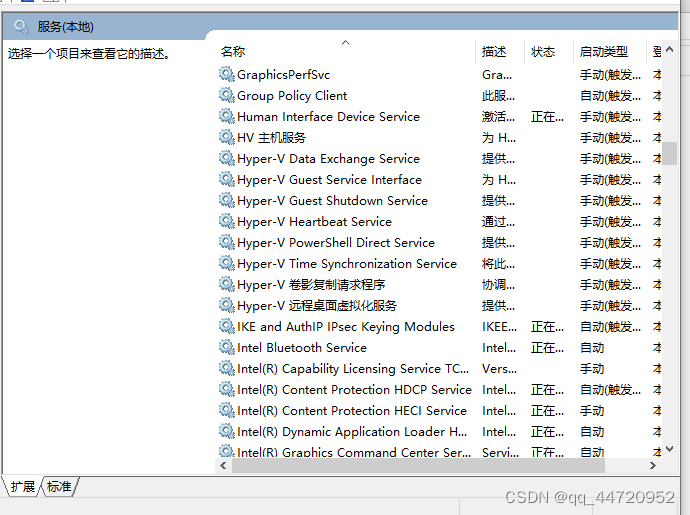The height and width of the screenshot is (515, 690).
Task: Click the Intel Bluetooth Service gear icon
Action: [x=227, y=348]
